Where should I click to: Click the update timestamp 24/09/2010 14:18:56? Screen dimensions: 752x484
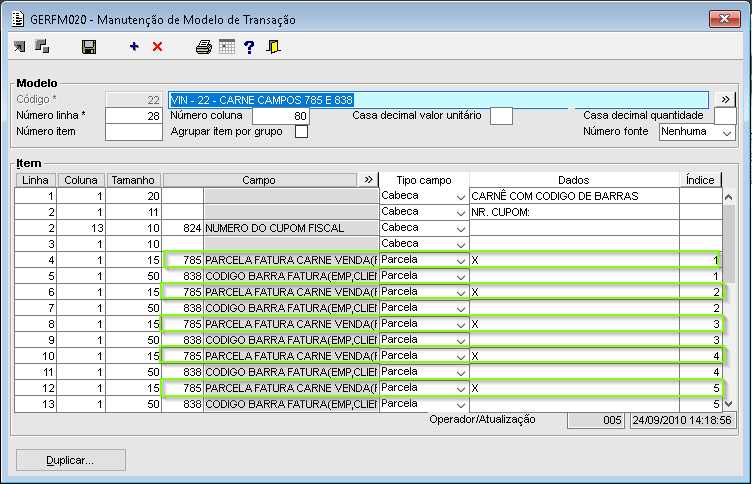point(682,420)
